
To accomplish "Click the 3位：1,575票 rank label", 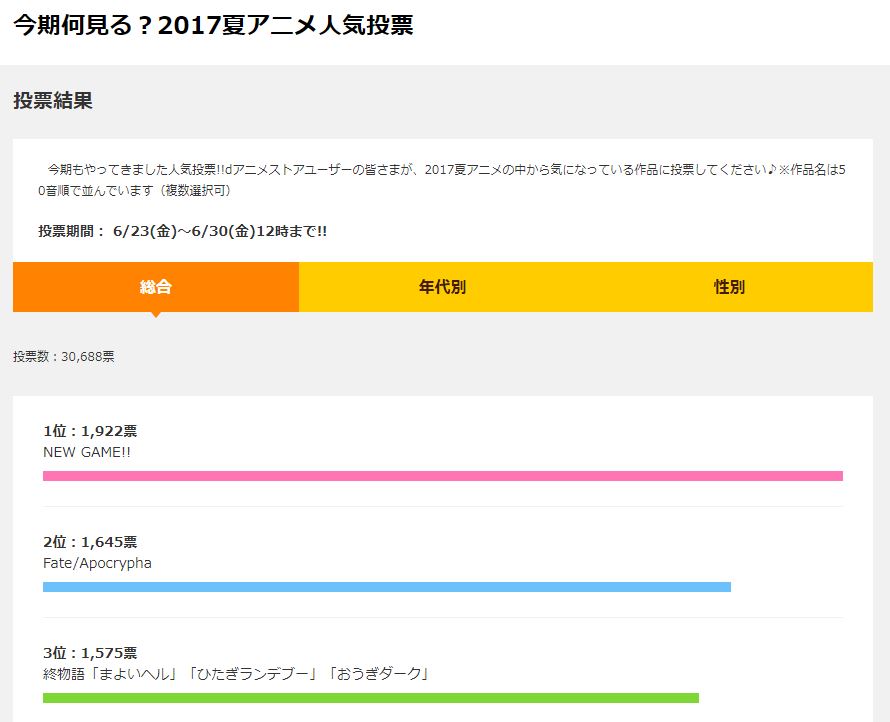I will tap(90, 653).
